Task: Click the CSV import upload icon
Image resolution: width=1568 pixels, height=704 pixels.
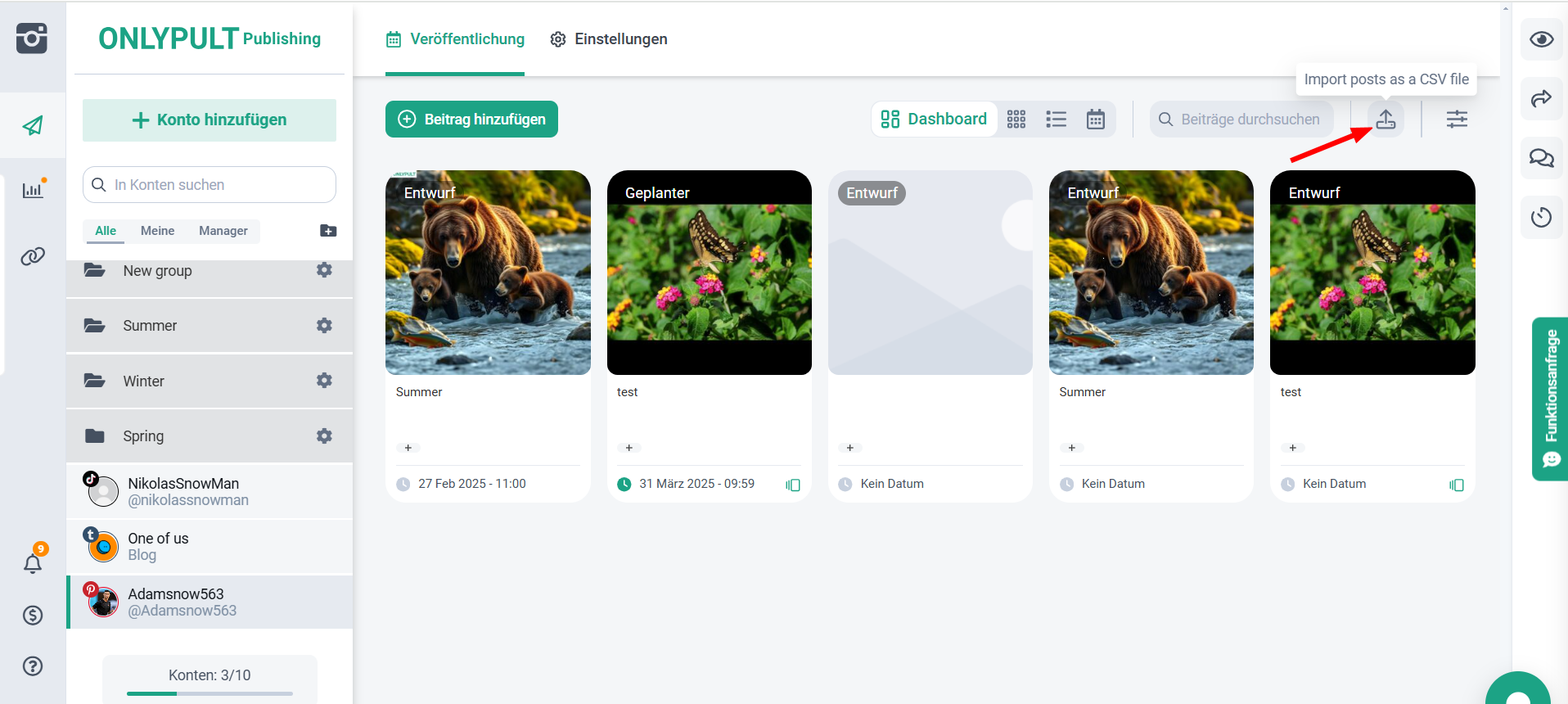Action: click(x=1386, y=120)
